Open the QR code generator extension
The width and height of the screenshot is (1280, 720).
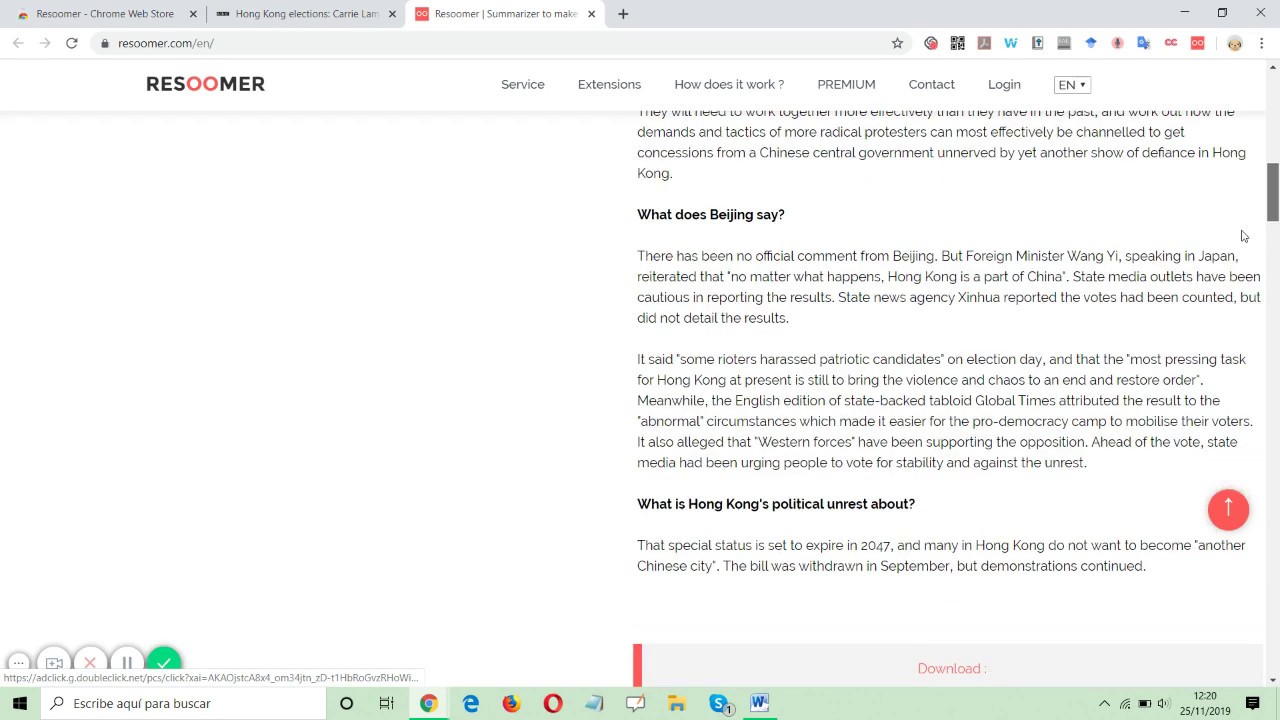click(x=958, y=43)
